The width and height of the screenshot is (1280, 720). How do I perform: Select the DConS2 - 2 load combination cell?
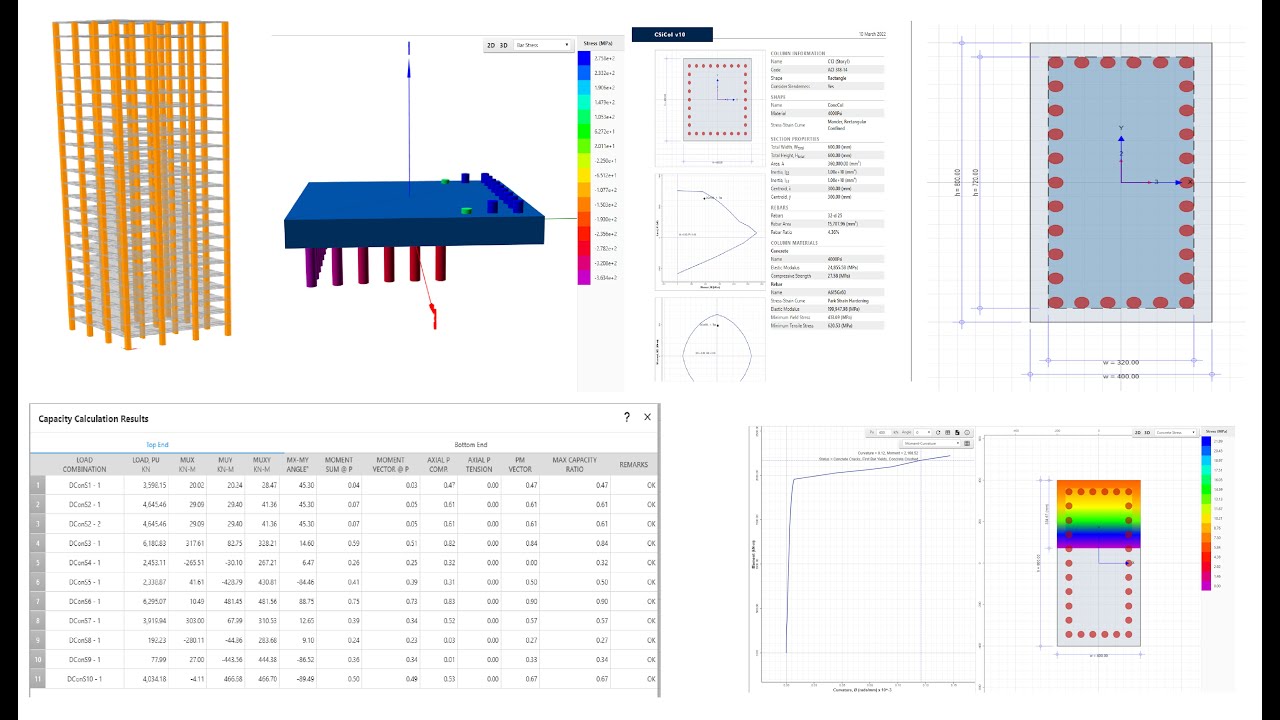coord(84,524)
